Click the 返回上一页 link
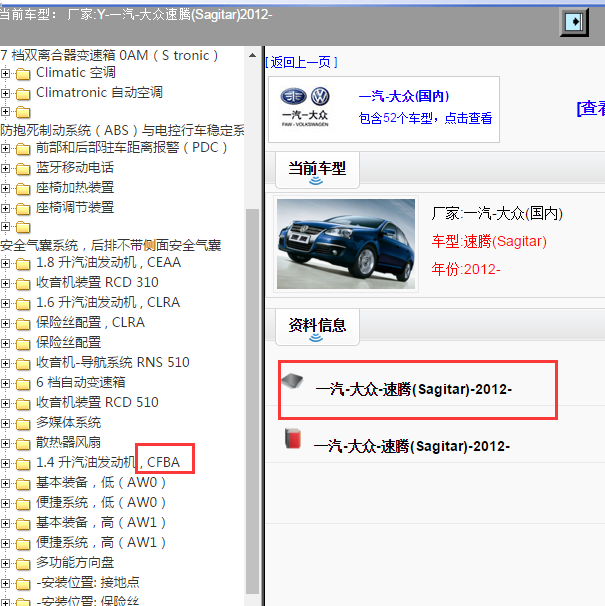 pos(301,62)
